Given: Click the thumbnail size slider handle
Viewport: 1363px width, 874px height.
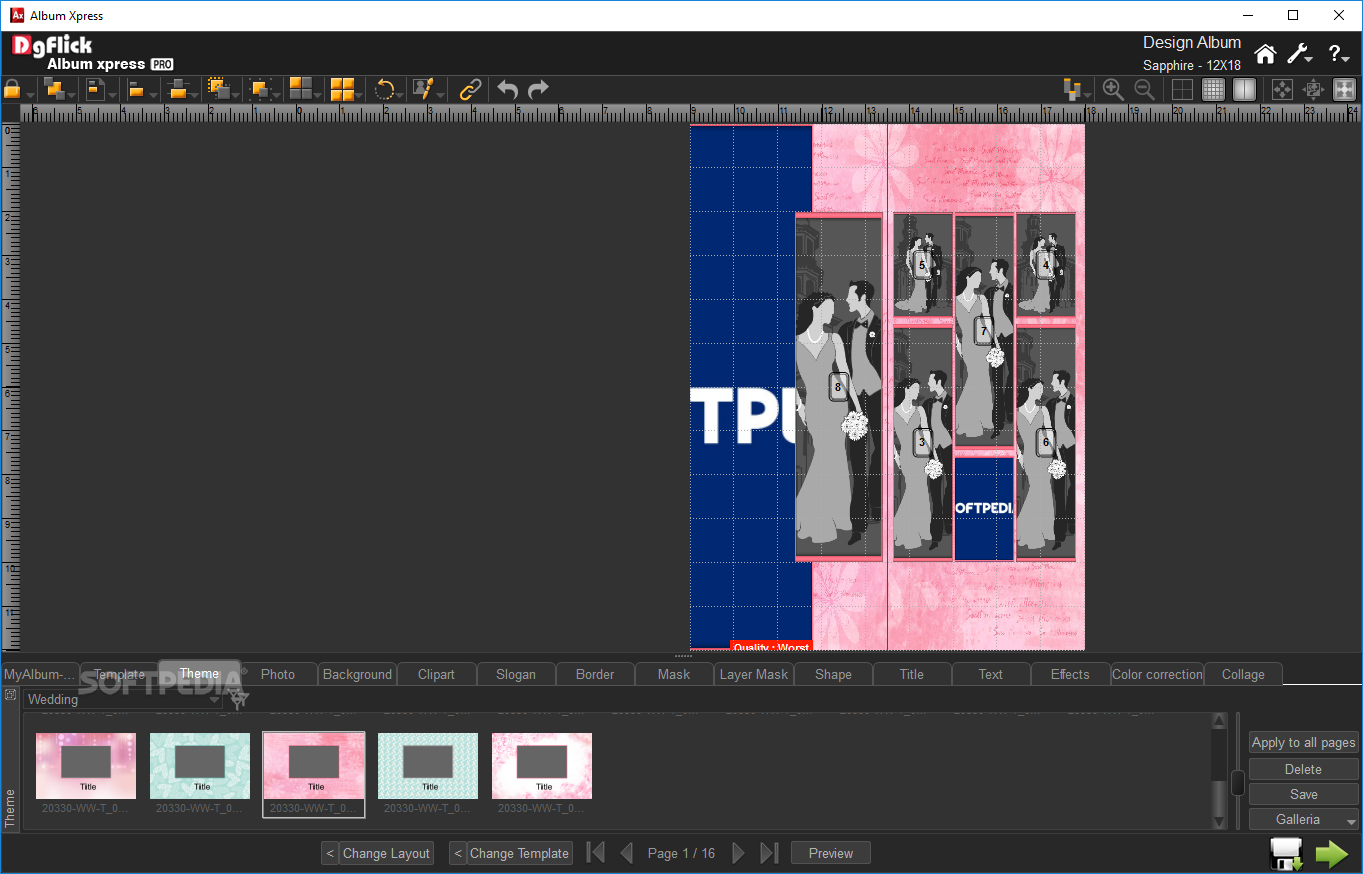Looking at the screenshot, I should pos(1238,783).
